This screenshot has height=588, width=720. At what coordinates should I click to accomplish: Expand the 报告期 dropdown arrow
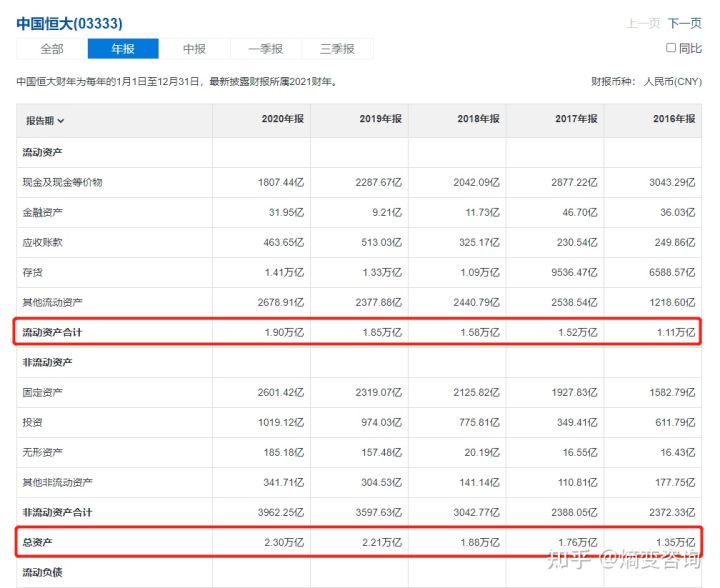(x=61, y=121)
